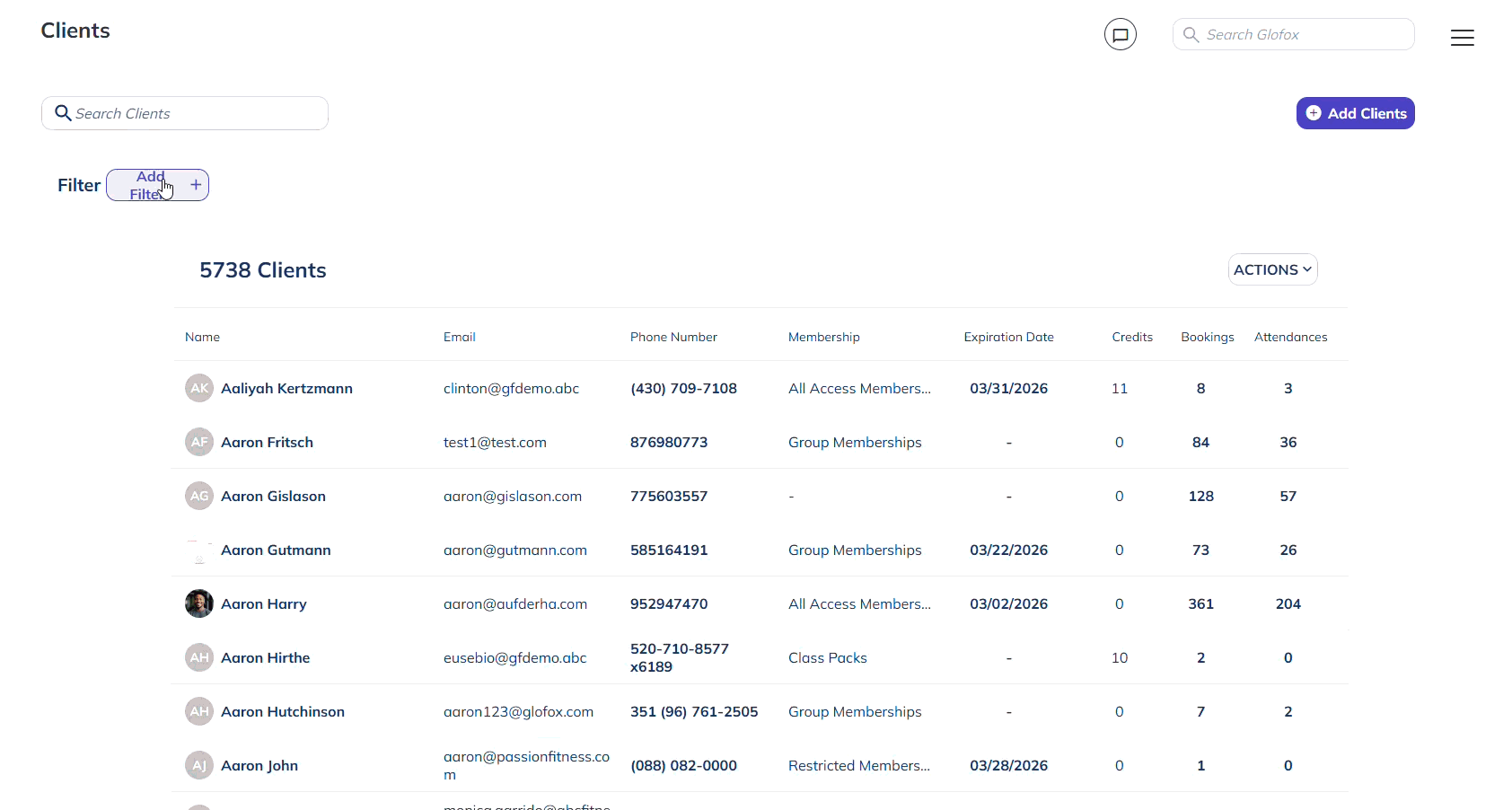
Task: Open client Aaron Gutmann
Action: pos(276,550)
